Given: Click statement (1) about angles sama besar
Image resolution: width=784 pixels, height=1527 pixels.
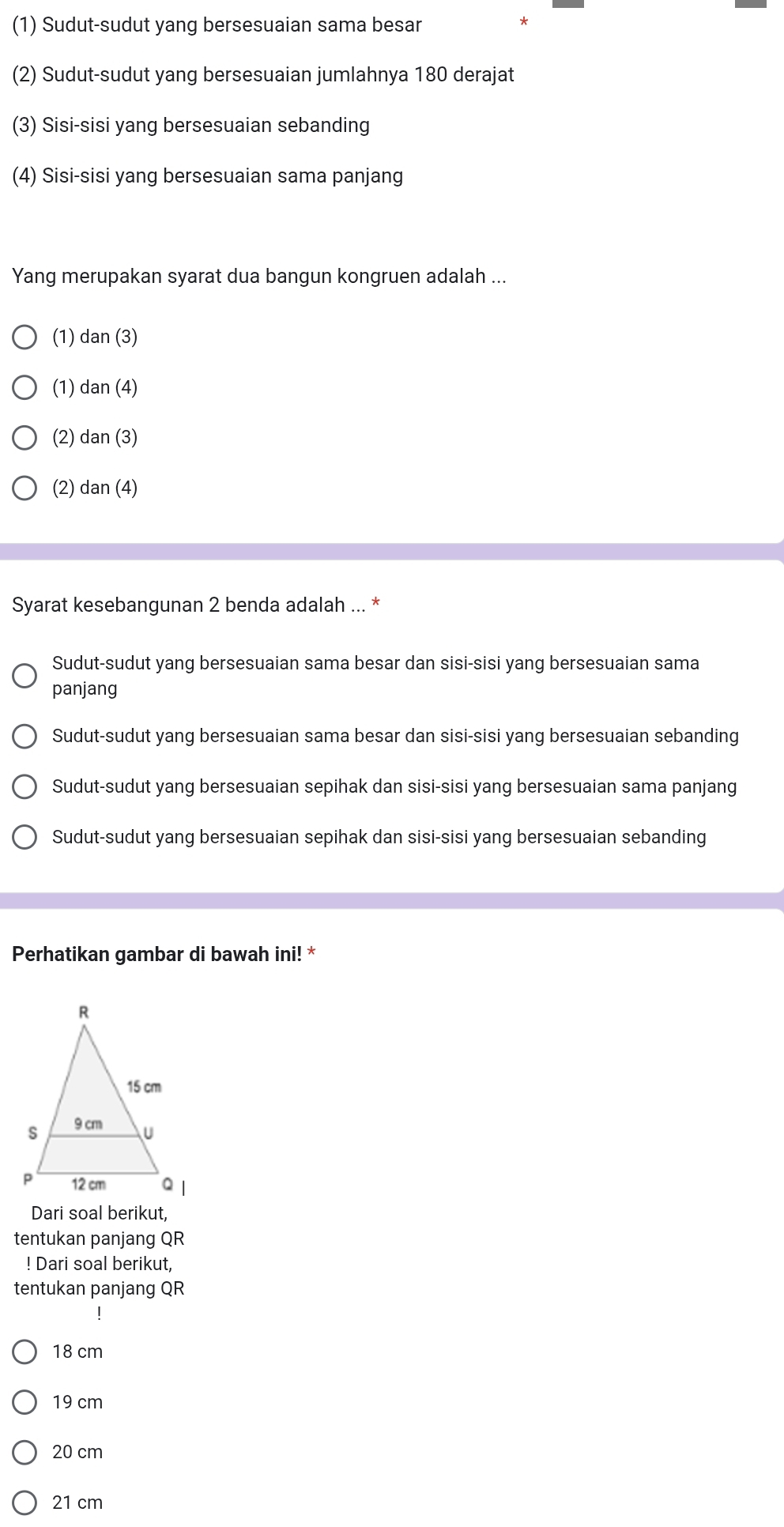Looking at the screenshot, I should tap(217, 25).
